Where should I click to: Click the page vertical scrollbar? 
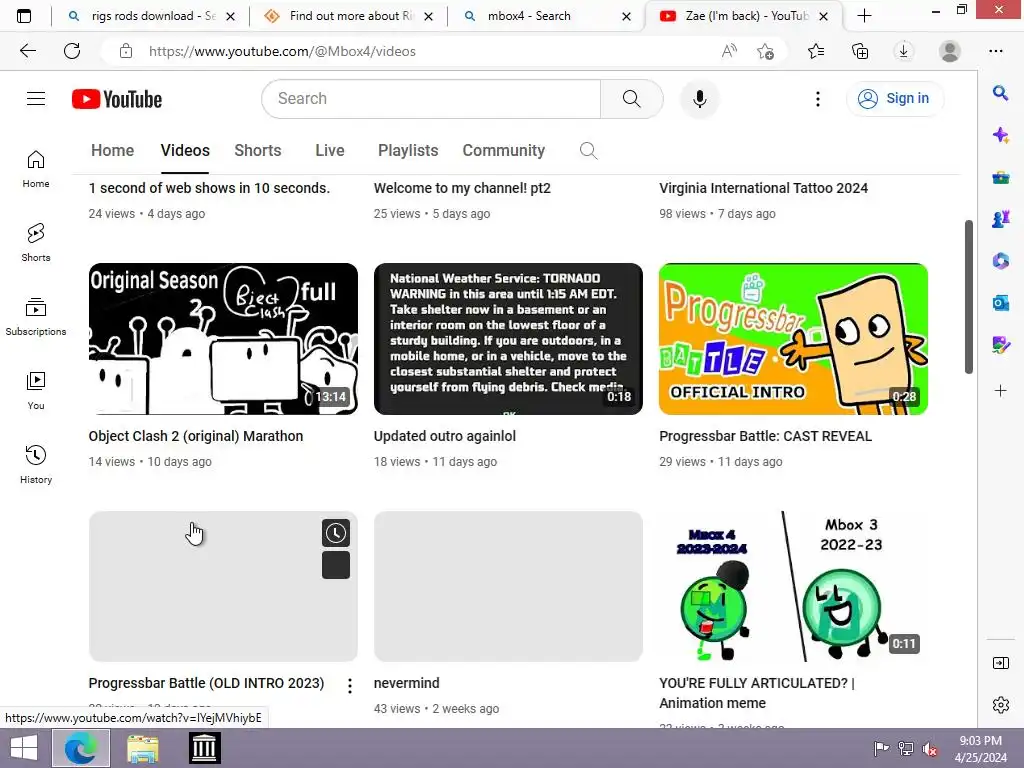click(968, 297)
